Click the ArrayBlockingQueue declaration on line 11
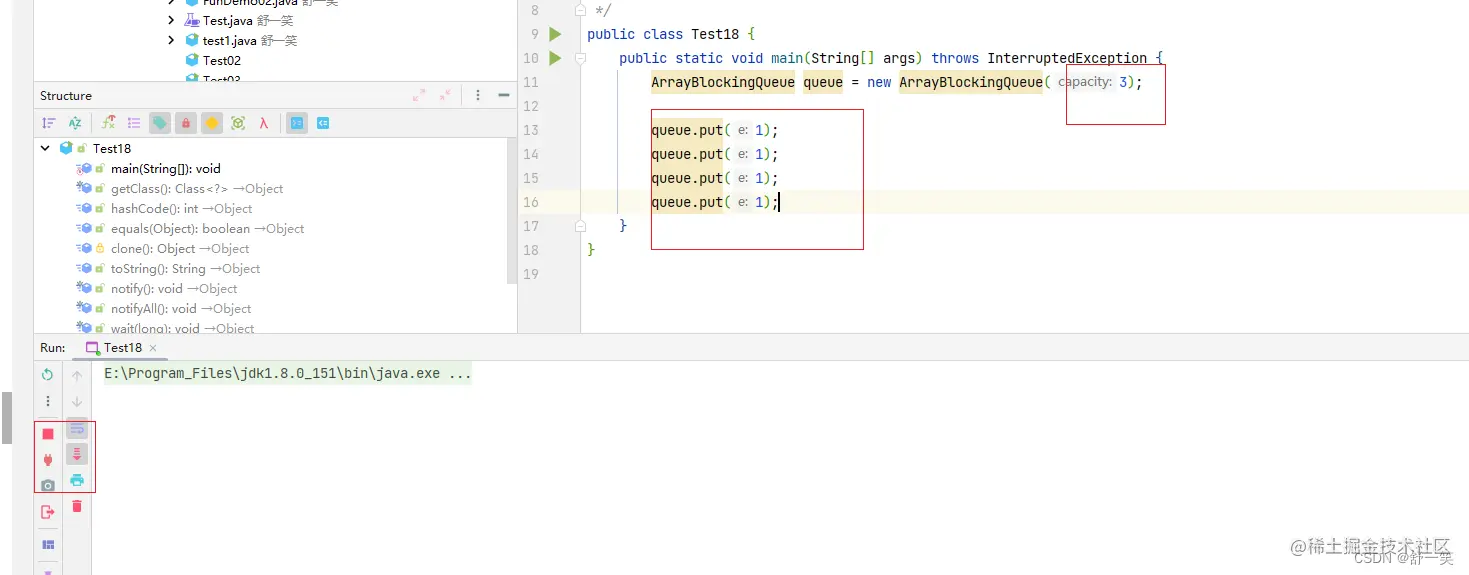The width and height of the screenshot is (1469, 575). (723, 82)
